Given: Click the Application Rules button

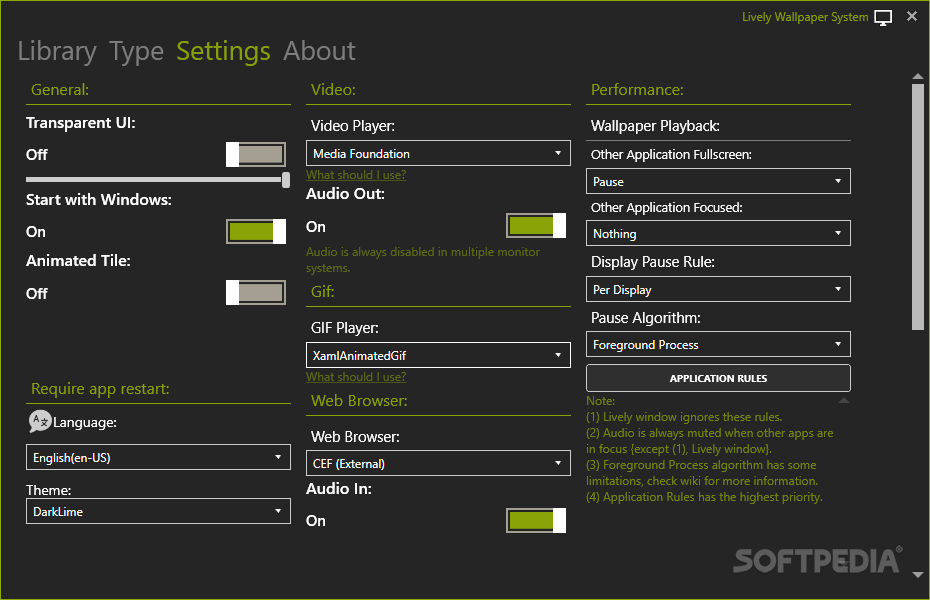Looking at the screenshot, I should 718,378.
